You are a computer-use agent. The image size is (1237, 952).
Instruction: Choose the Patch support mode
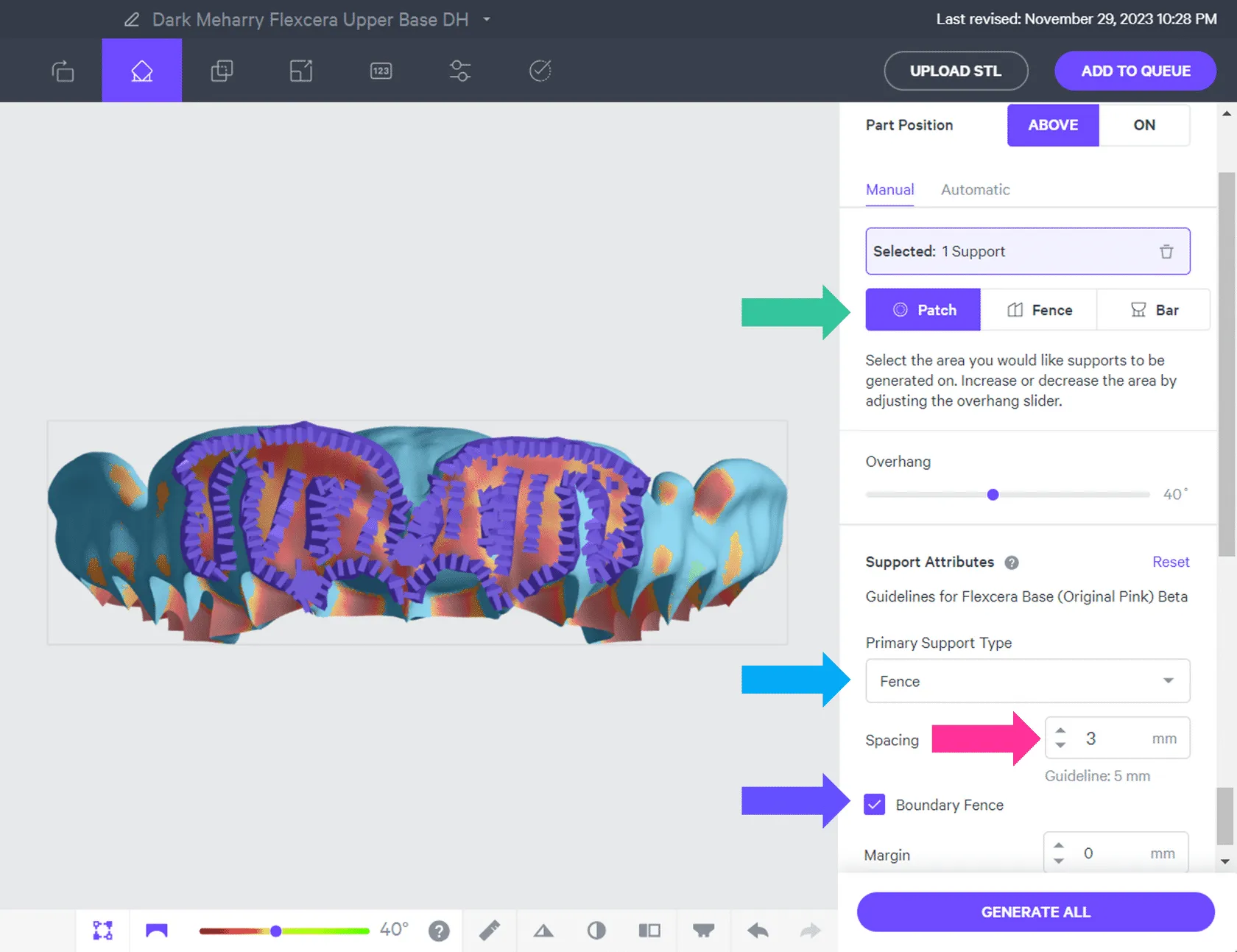coord(923,310)
